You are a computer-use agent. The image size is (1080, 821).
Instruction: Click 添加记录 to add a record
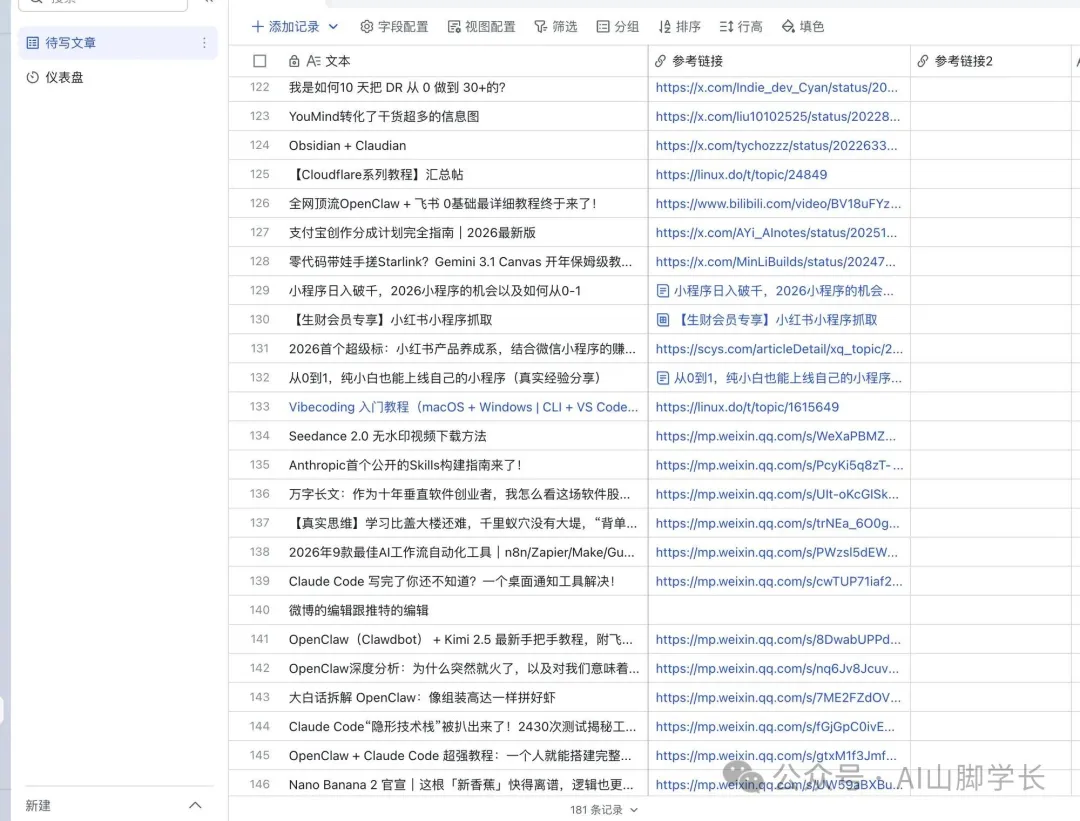point(285,27)
